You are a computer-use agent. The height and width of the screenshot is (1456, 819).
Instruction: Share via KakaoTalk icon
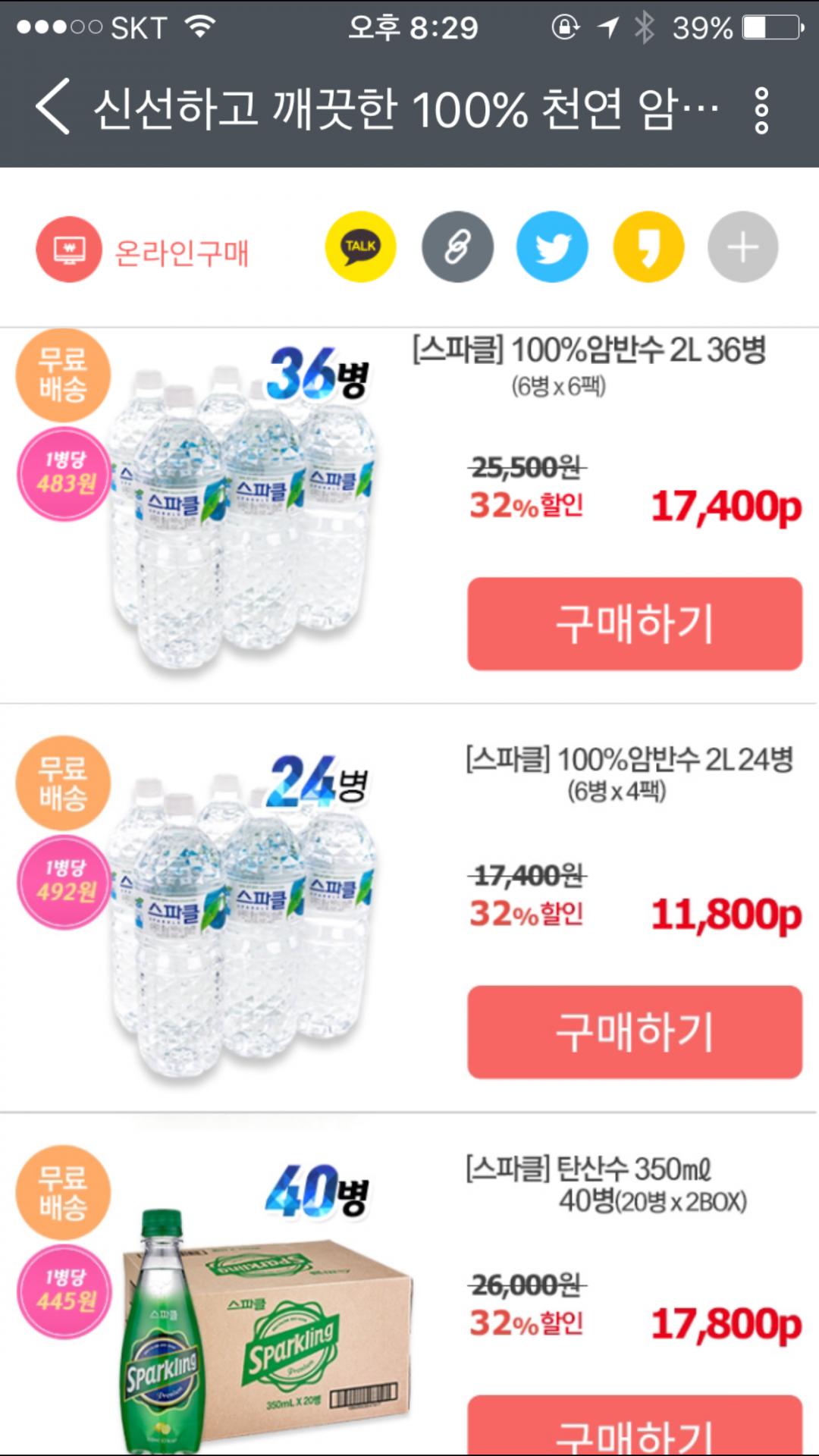pyautogui.click(x=360, y=247)
